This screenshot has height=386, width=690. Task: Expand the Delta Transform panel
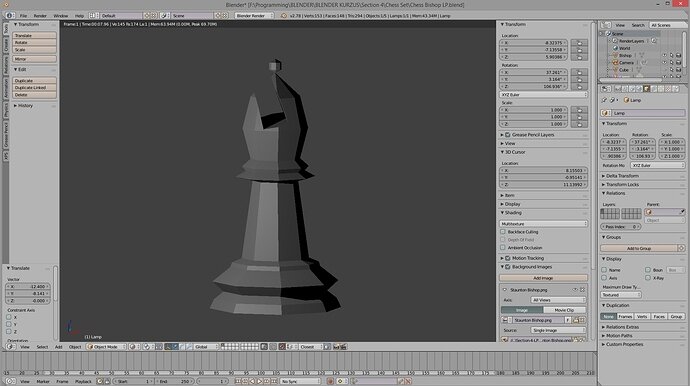point(622,176)
